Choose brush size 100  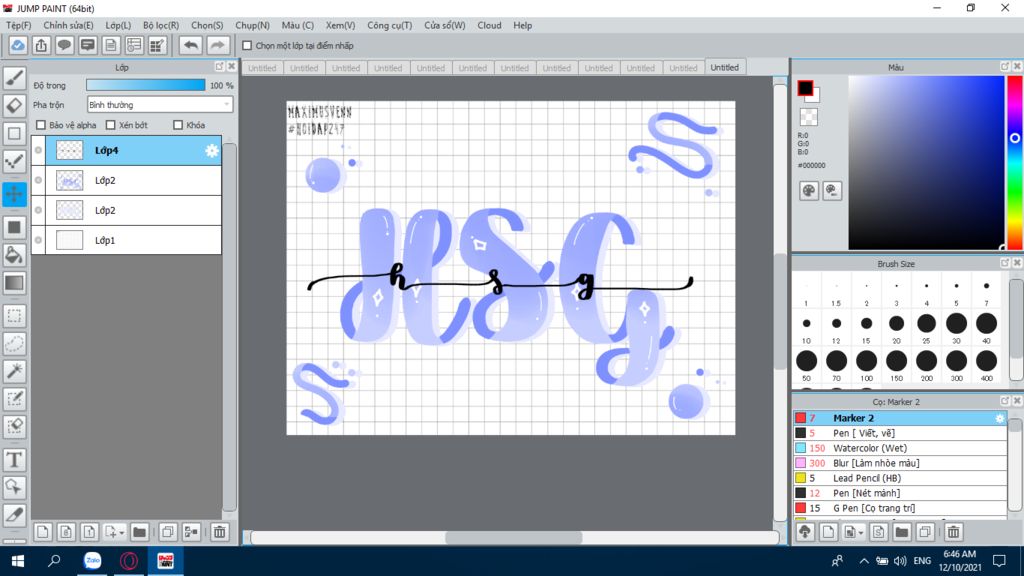pyautogui.click(x=866, y=361)
